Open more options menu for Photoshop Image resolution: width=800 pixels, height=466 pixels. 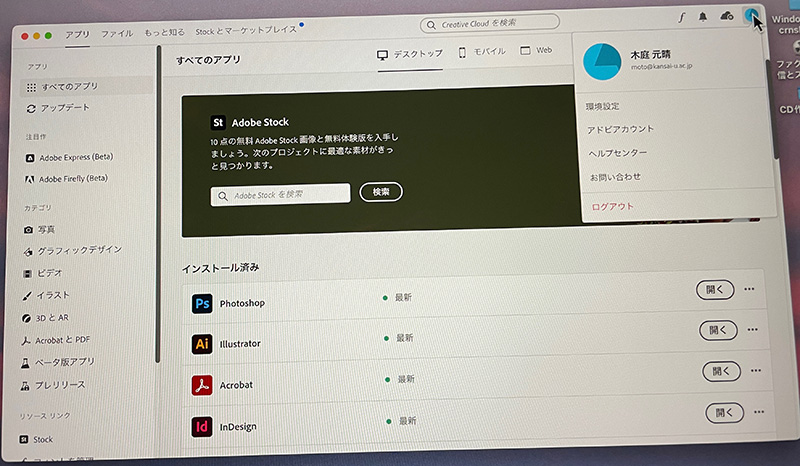[749, 289]
